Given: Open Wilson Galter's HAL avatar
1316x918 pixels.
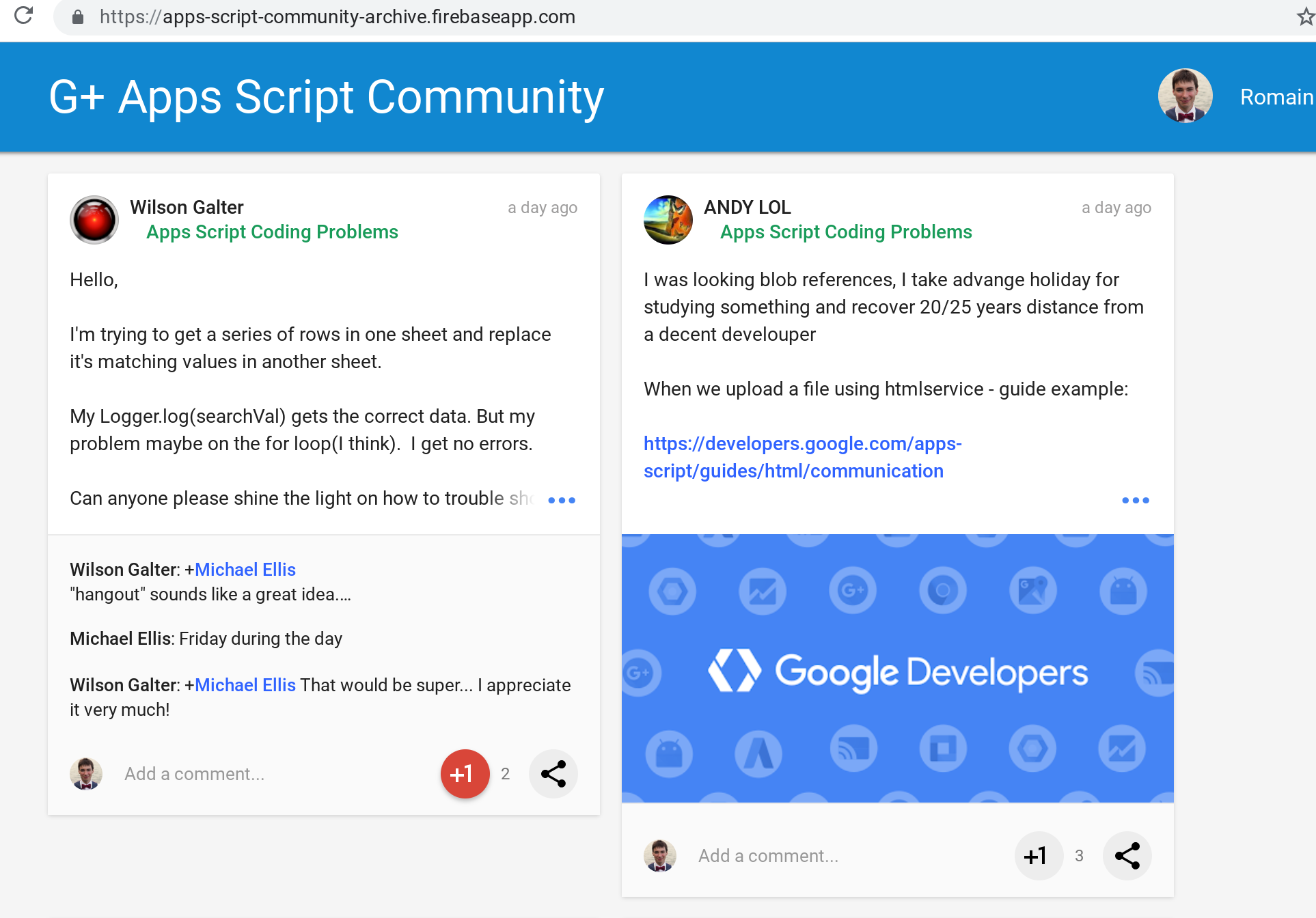Looking at the screenshot, I should coord(94,220).
